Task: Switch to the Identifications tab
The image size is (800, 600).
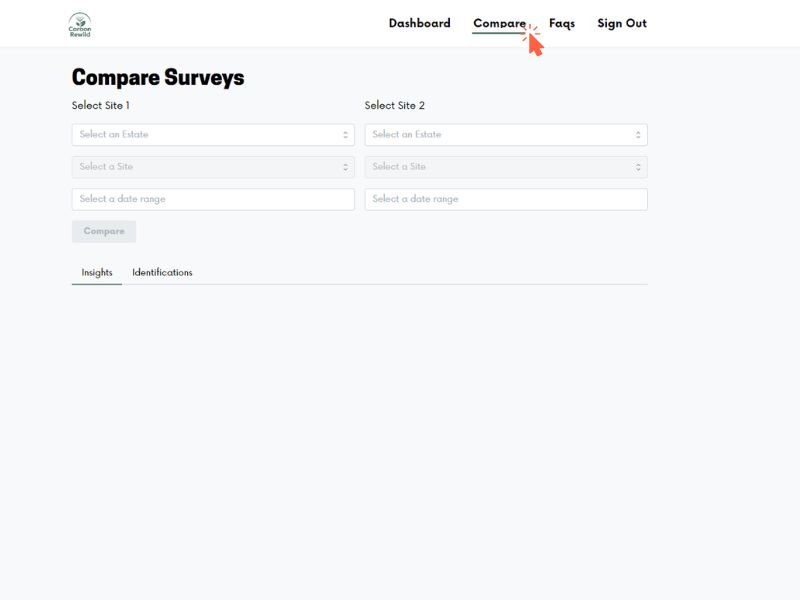Action: [x=162, y=272]
